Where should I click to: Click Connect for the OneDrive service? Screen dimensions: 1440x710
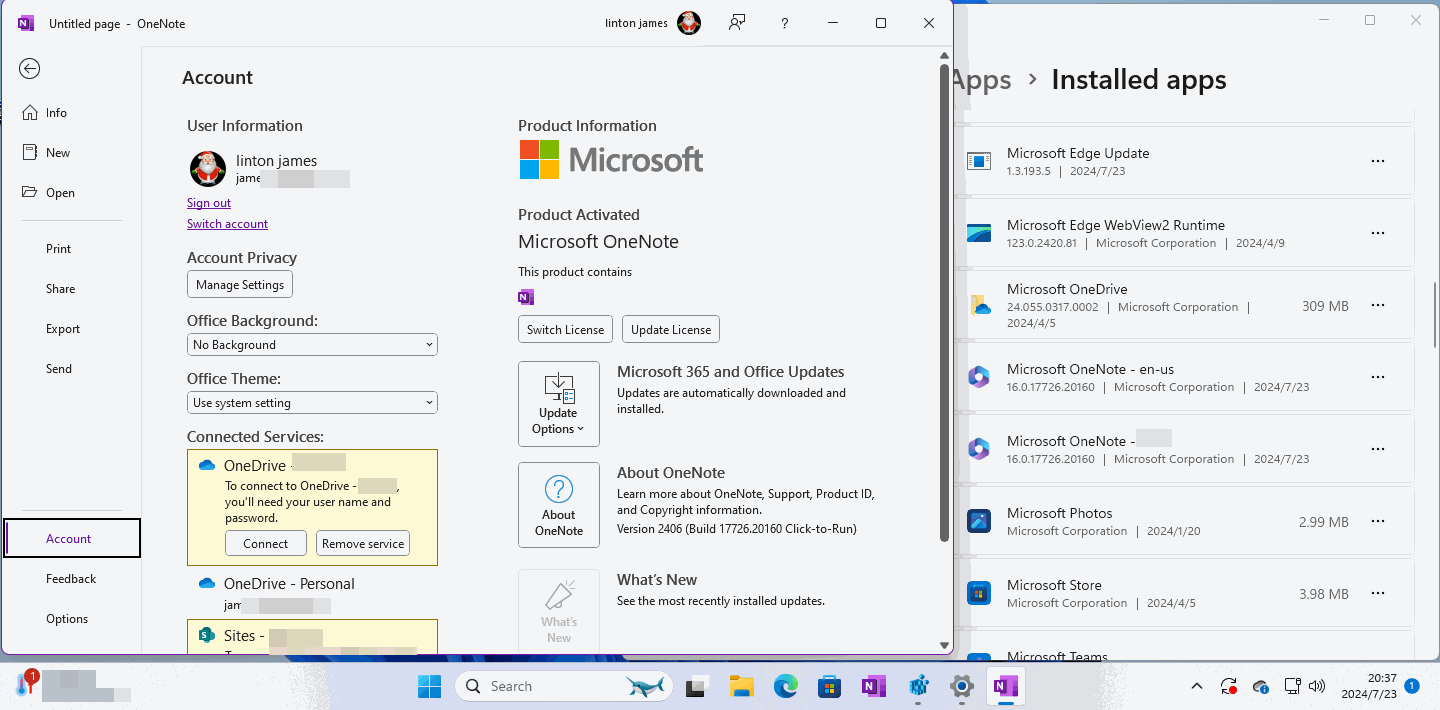pyautogui.click(x=265, y=544)
